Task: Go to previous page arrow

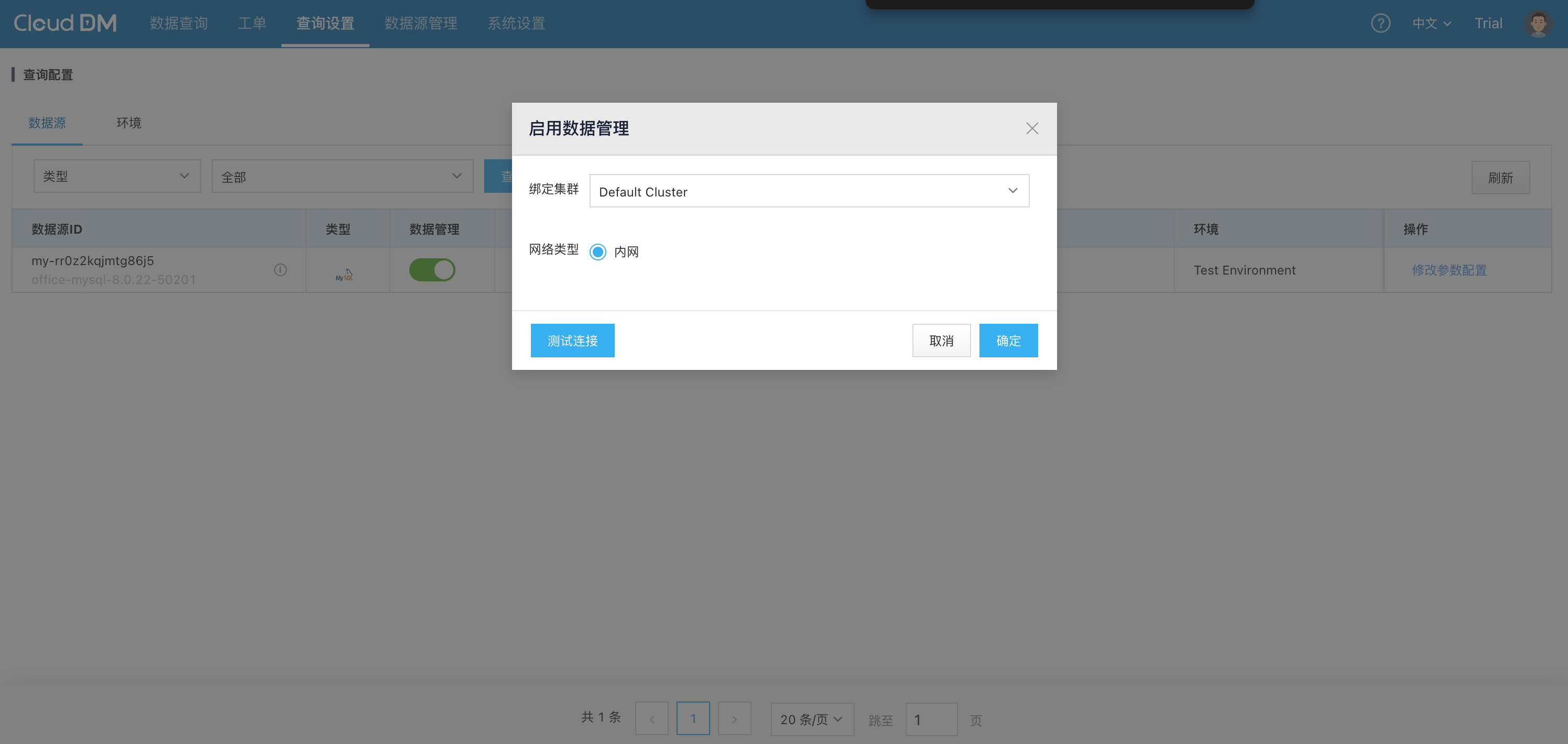Action: click(x=651, y=719)
